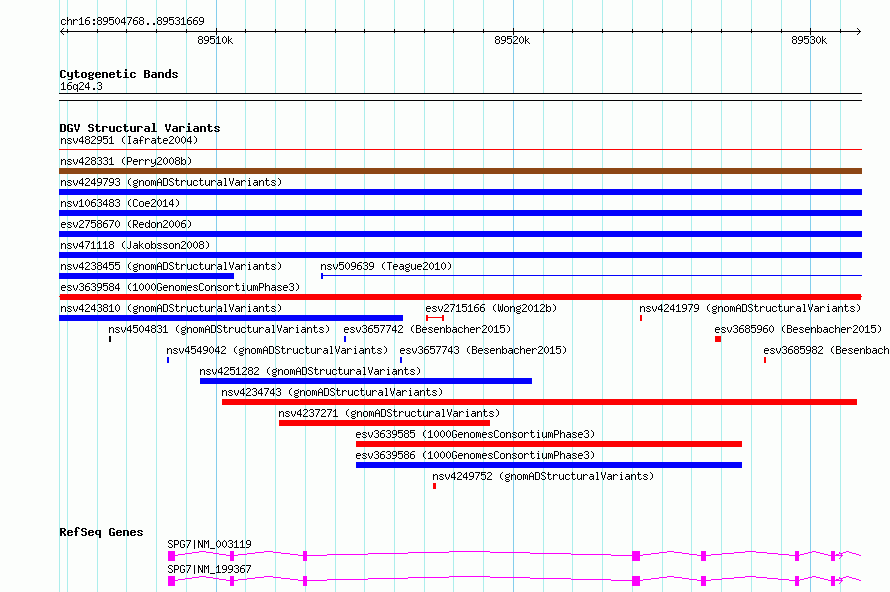Click the blue nsv4251282 gnomAD variant bar
This screenshot has height=592, width=890.
point(366,381)
